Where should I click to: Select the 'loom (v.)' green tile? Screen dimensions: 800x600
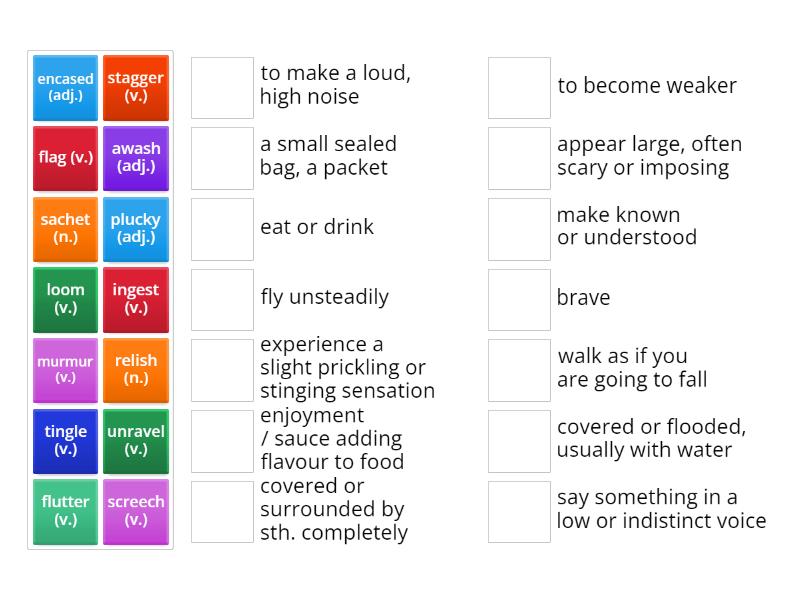pyautogui.click(x=65, y=300)
